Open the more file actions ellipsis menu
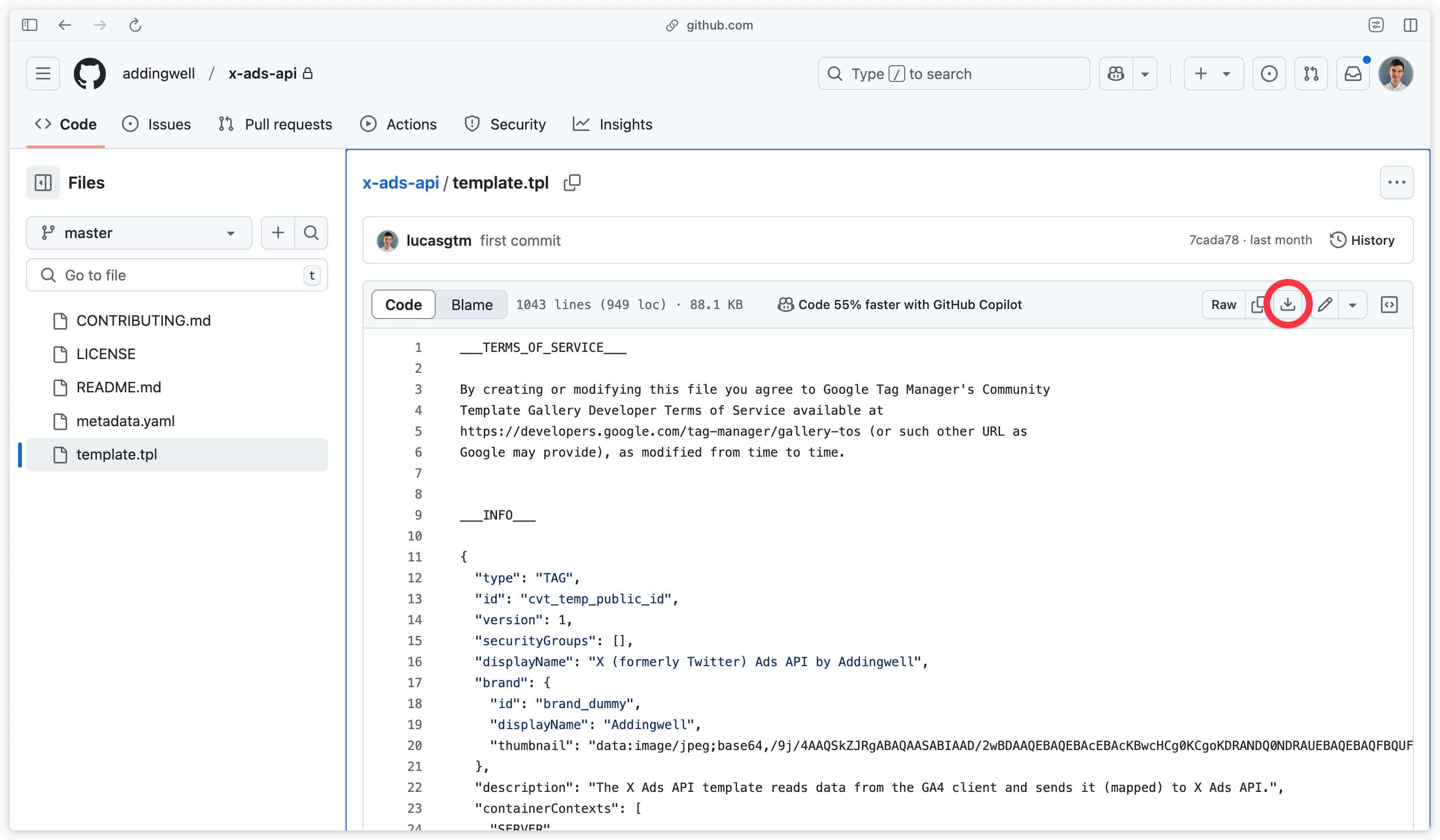The height and width of the screenshot is (840, 1440). coord(1396,183)
